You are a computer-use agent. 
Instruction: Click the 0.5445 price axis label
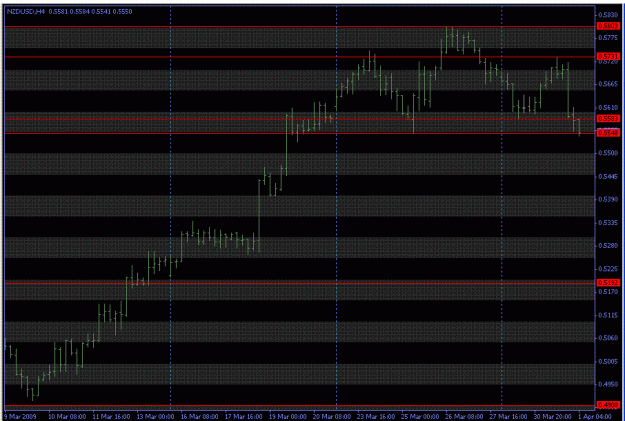[x=607, y=176]
